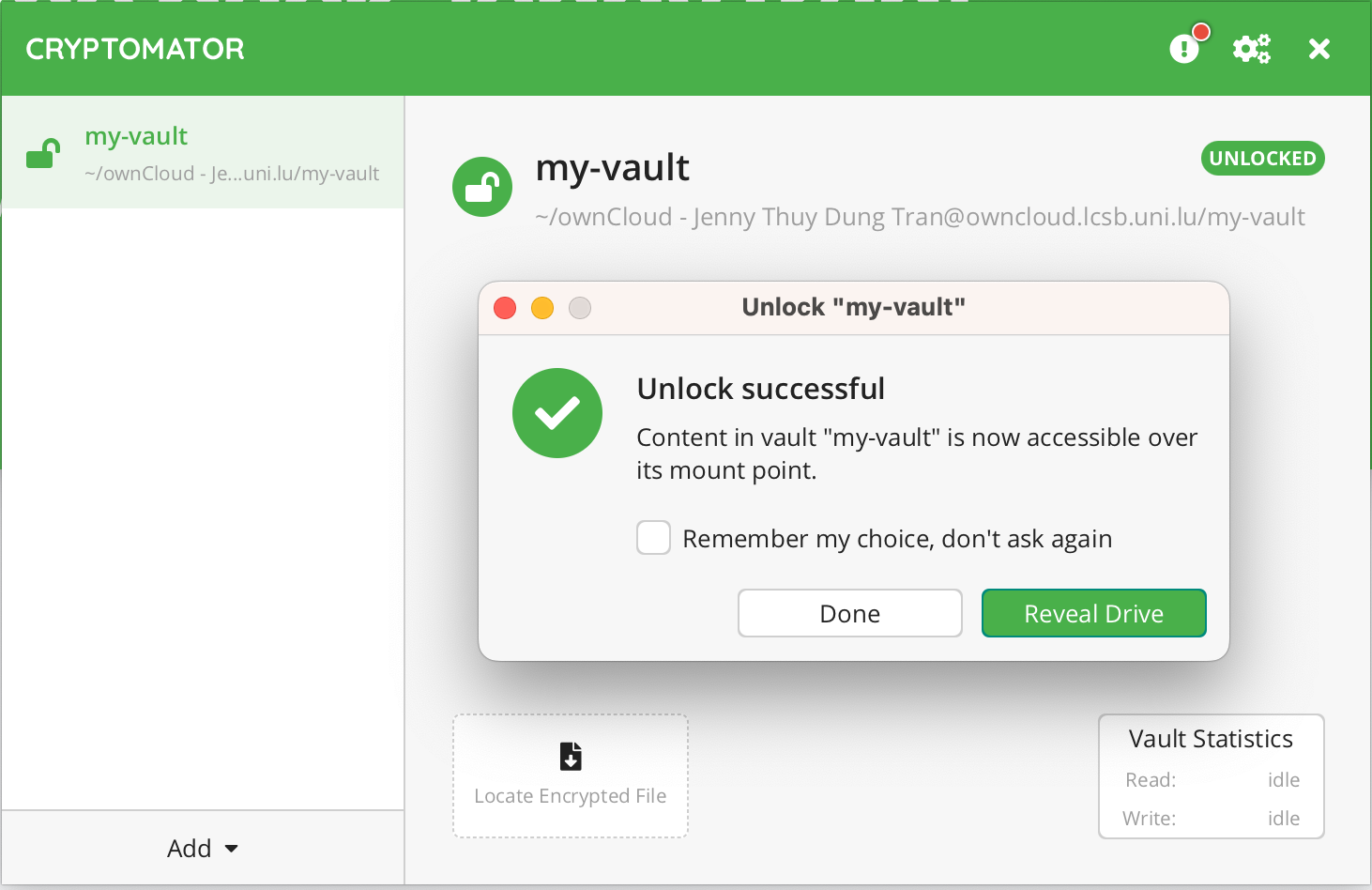Viewport: 1372px width, 890px height.
Task: Click the small unlocked padlock in sidebar
Action: pyautogui.click(x=43, y=153)
